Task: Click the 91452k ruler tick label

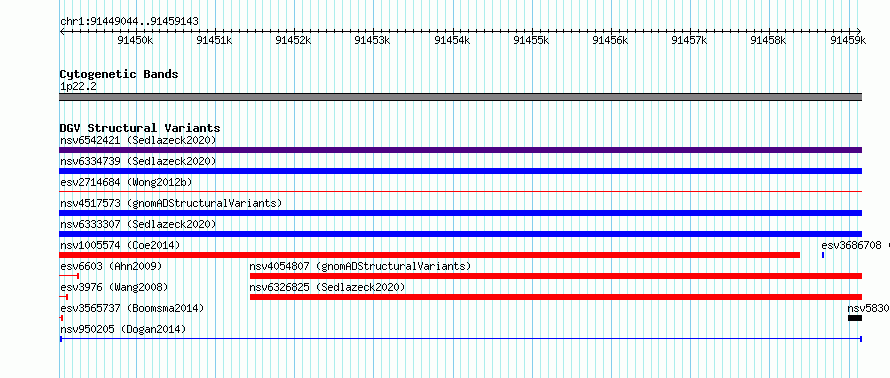Action: point(293,40)
